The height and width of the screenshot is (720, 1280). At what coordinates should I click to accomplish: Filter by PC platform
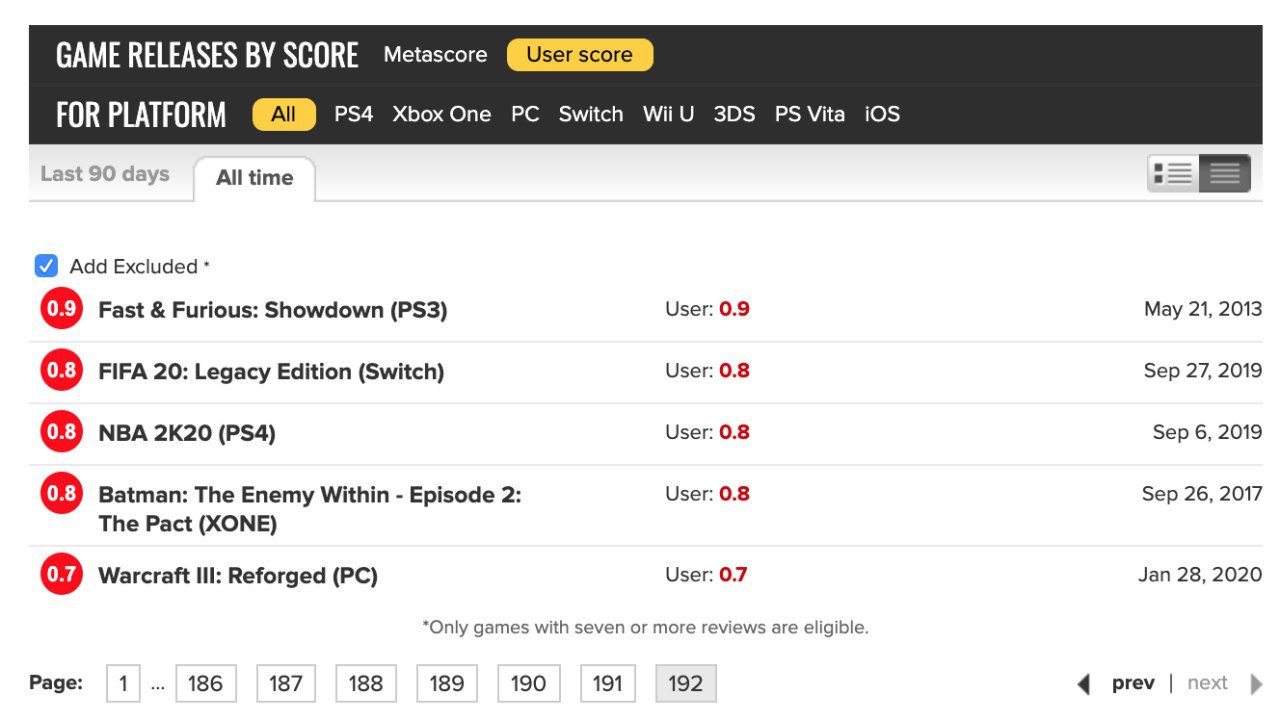pyautogui.click(x=525, y=114)
